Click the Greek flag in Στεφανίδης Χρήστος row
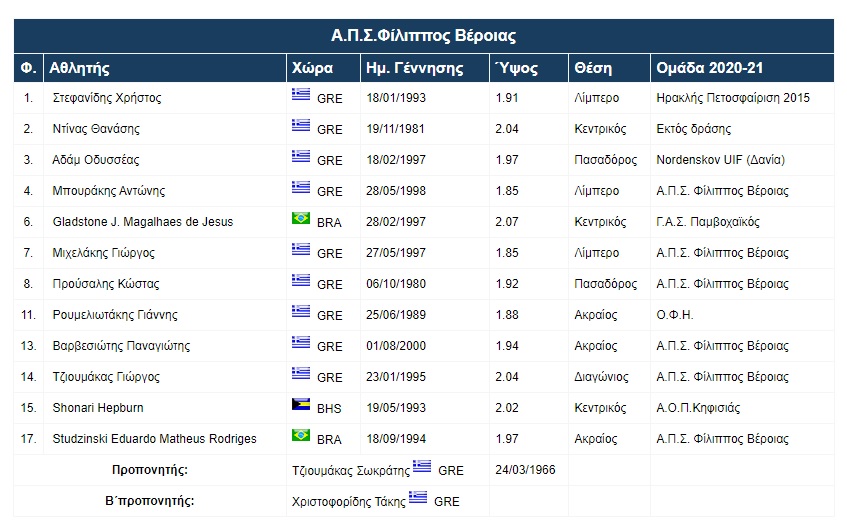 (x=300, y=95)
